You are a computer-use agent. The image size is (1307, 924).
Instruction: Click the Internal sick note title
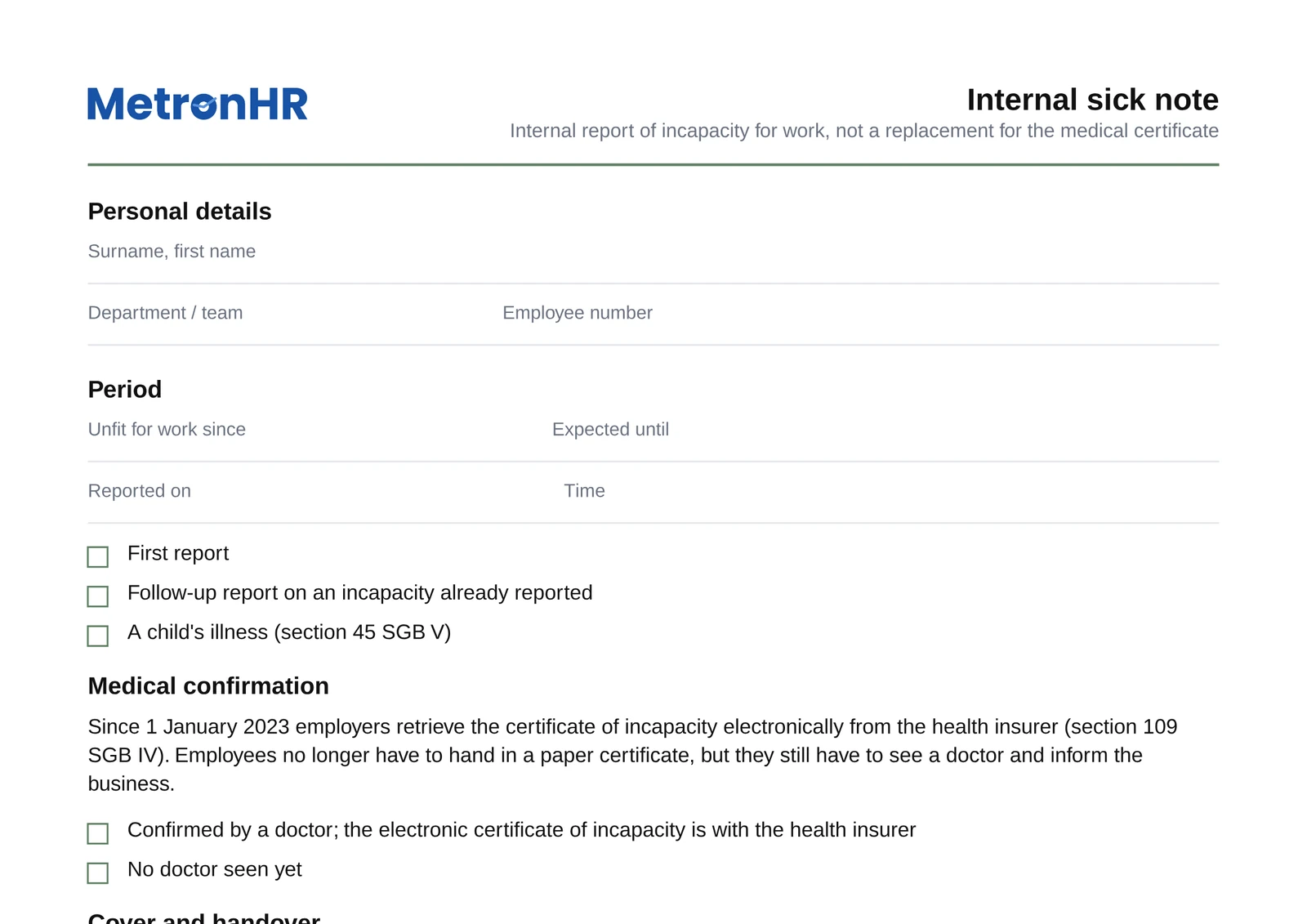point(1092,100)
